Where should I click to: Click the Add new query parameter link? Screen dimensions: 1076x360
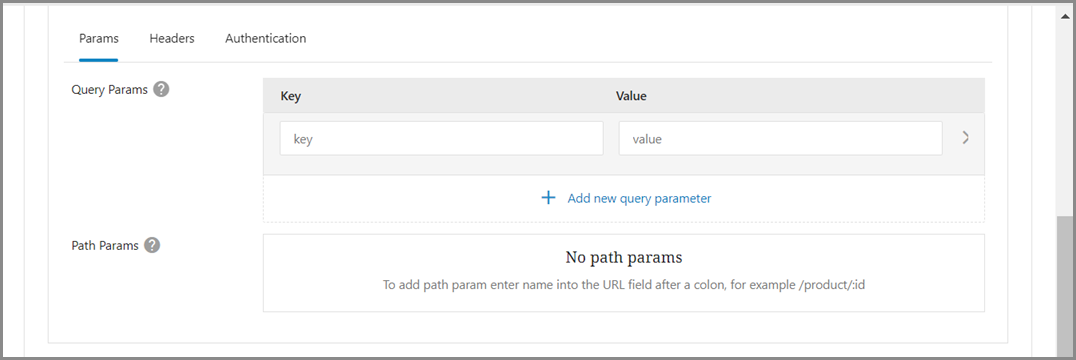639,198
